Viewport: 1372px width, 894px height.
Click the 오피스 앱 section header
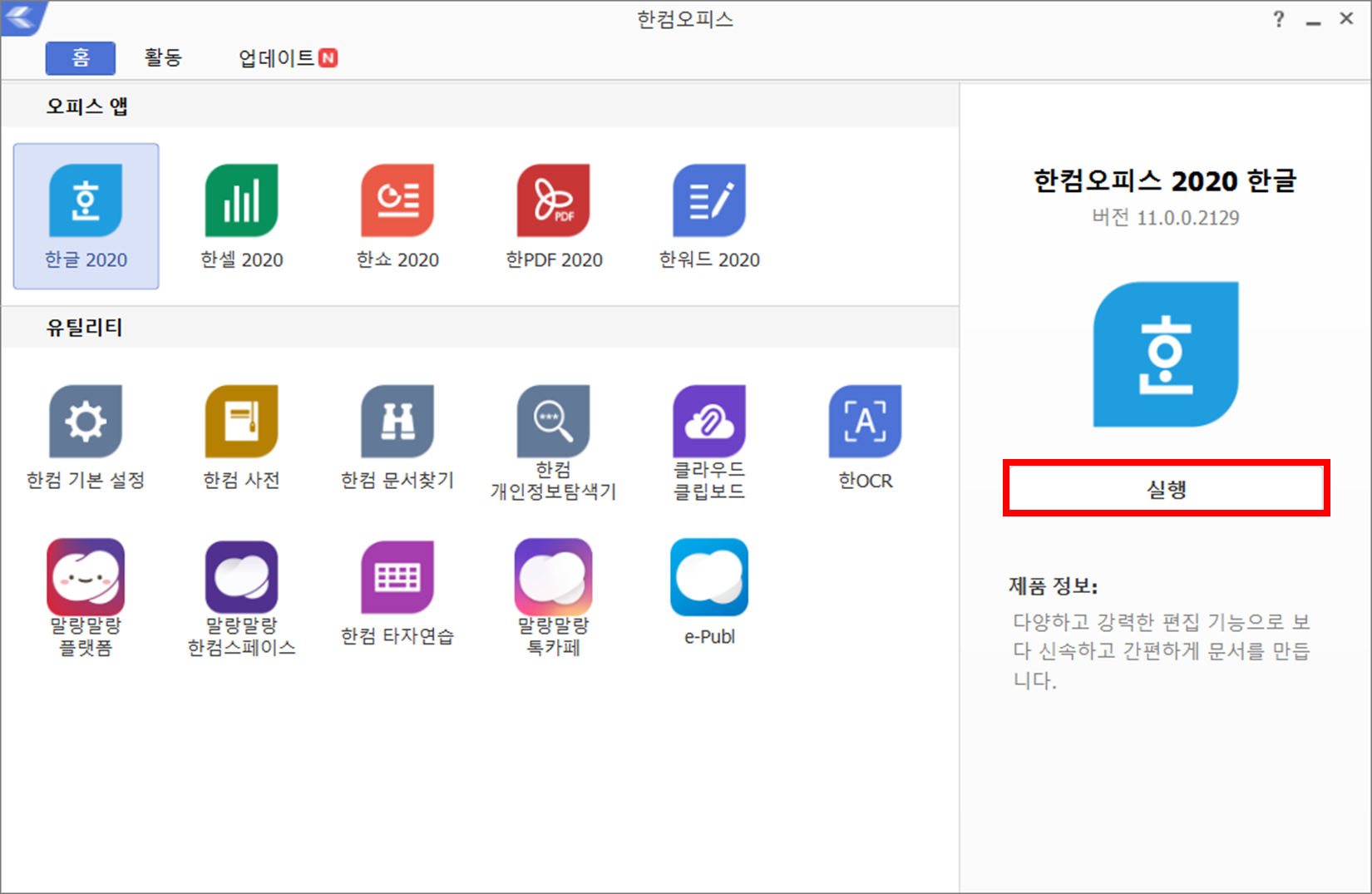pyautogui.click(x=86, y=106)
